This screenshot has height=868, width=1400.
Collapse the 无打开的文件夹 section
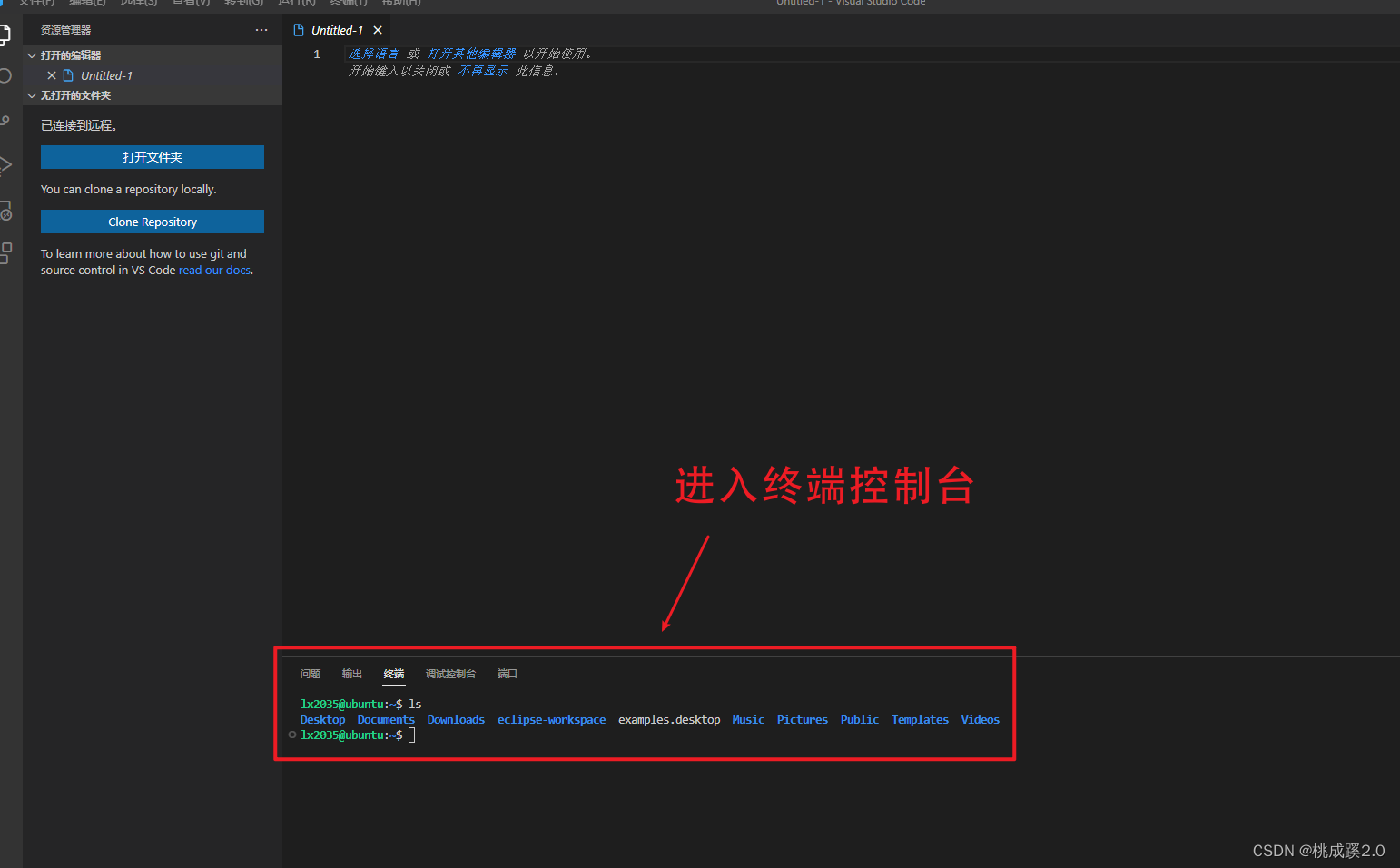(32, 95)
